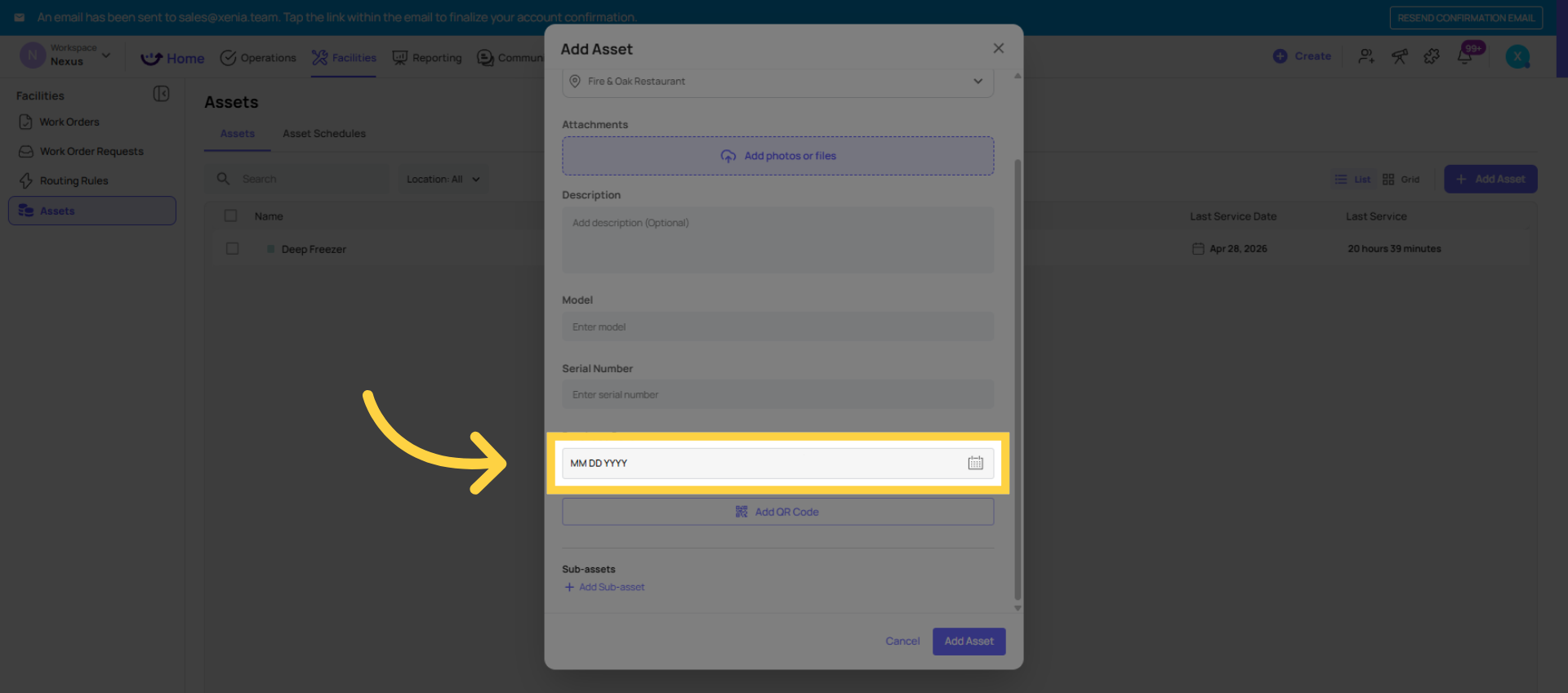Click the asset Search field
This screenshot has width=1568, height=693.
pyautogui.click(x=298, y=179)
